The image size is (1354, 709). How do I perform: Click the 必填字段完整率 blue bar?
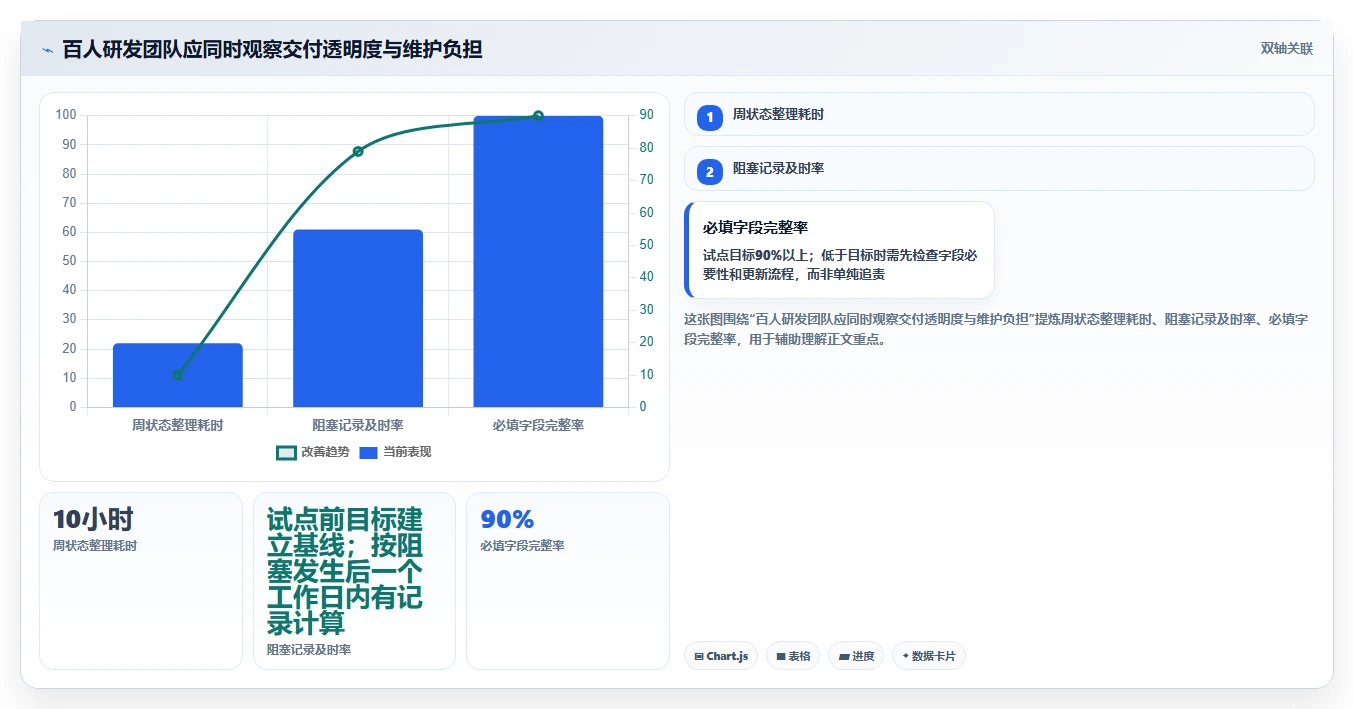point(538,261)
